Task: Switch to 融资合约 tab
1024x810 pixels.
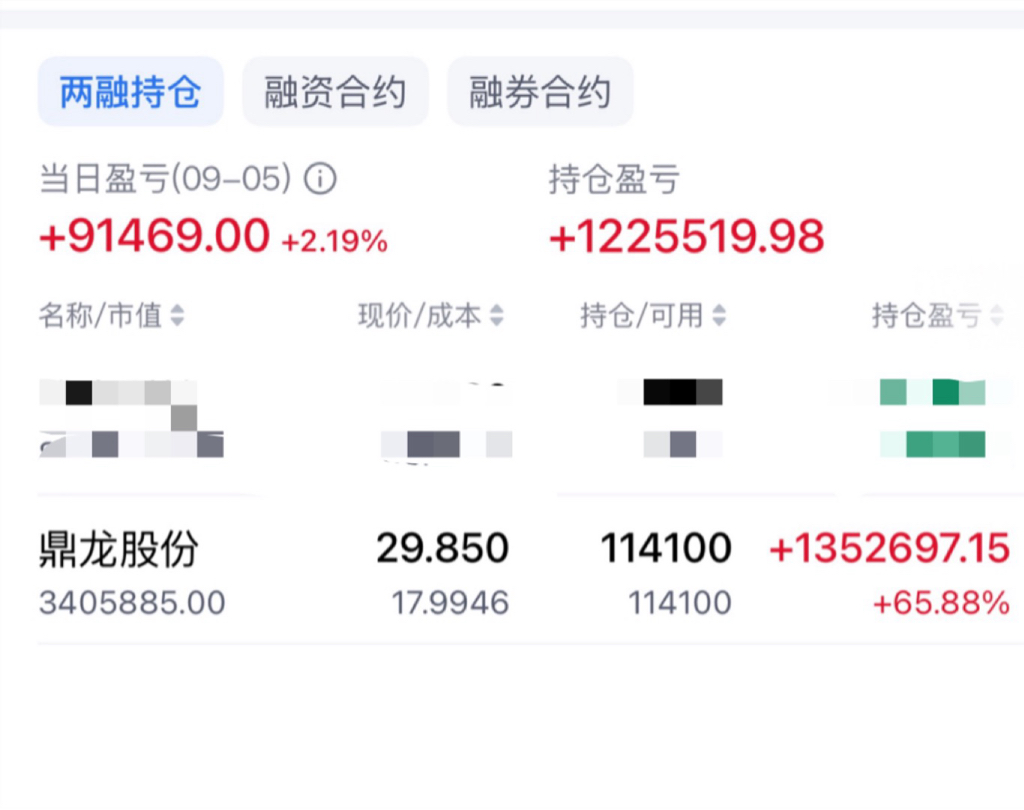Action: pyautogui.click(x=335, y=92)
